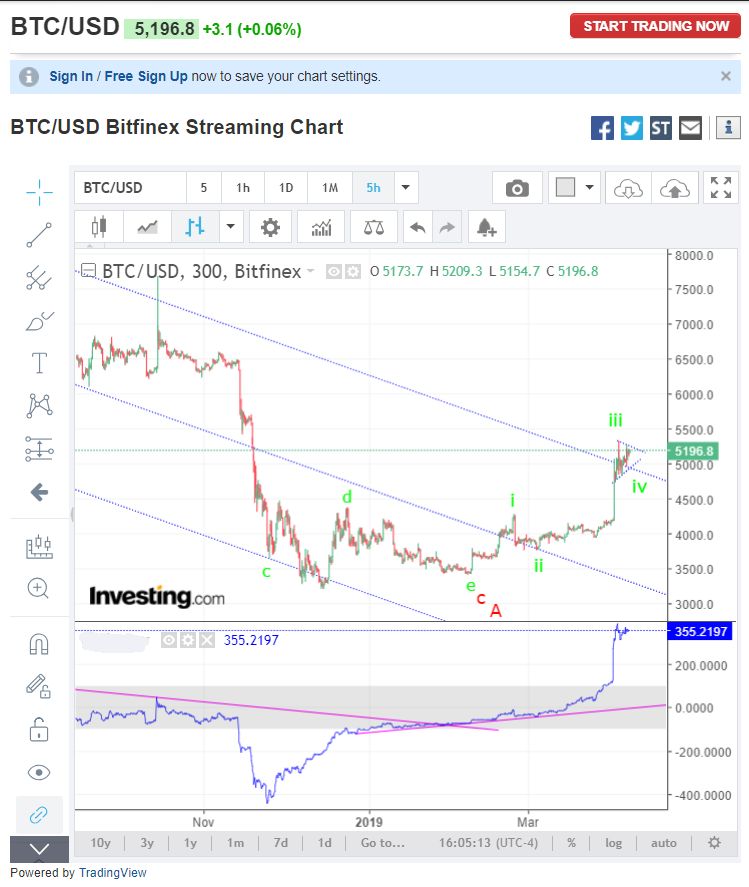
Task: Share chart on Twitter
Action: coord(632,128)
